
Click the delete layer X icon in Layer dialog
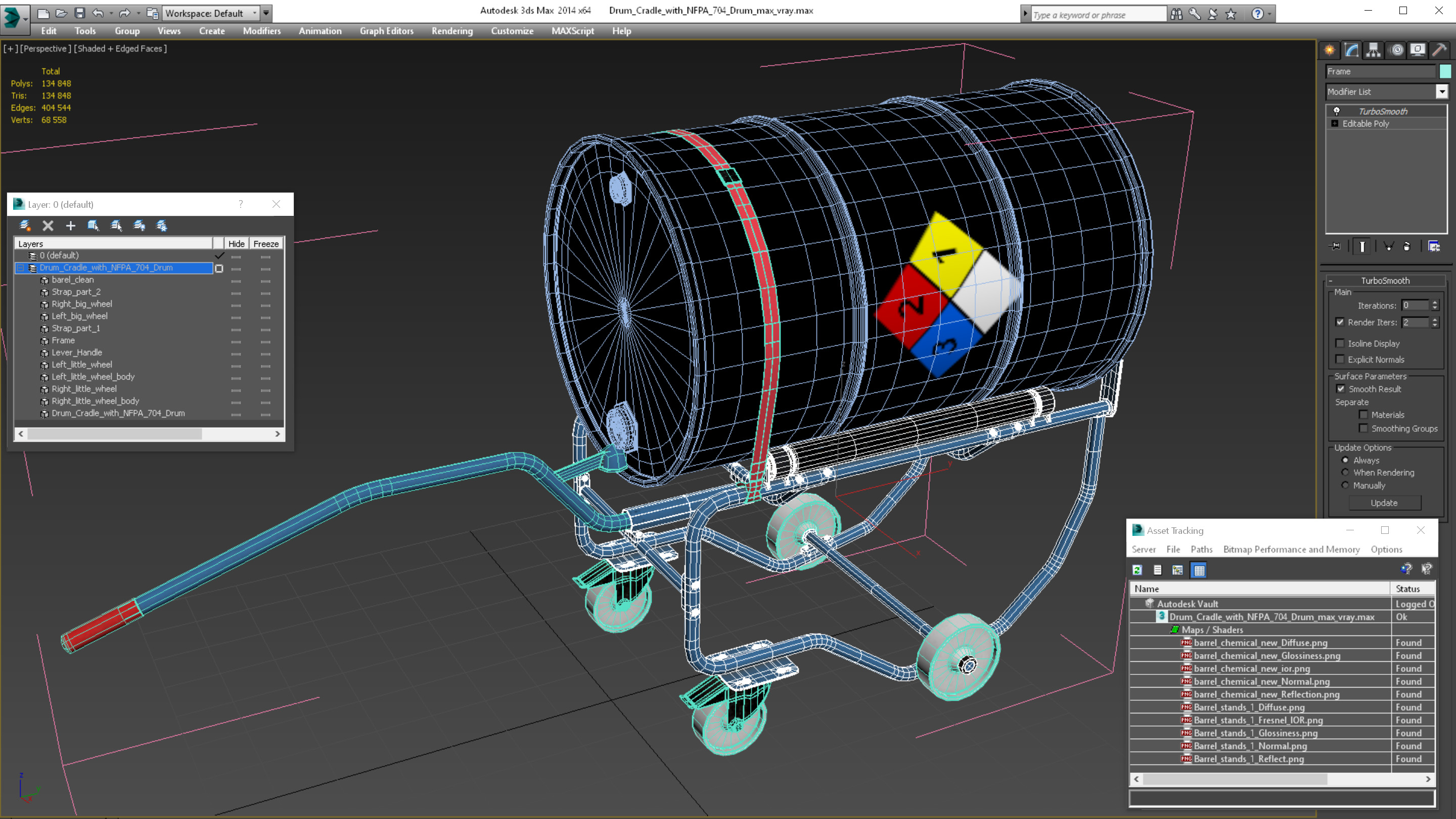click(48, 226)
